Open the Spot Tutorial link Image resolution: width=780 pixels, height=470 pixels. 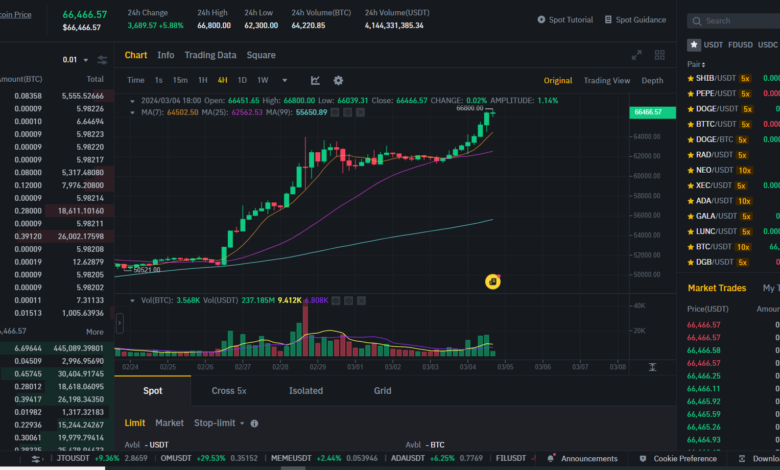pos(565,20)
